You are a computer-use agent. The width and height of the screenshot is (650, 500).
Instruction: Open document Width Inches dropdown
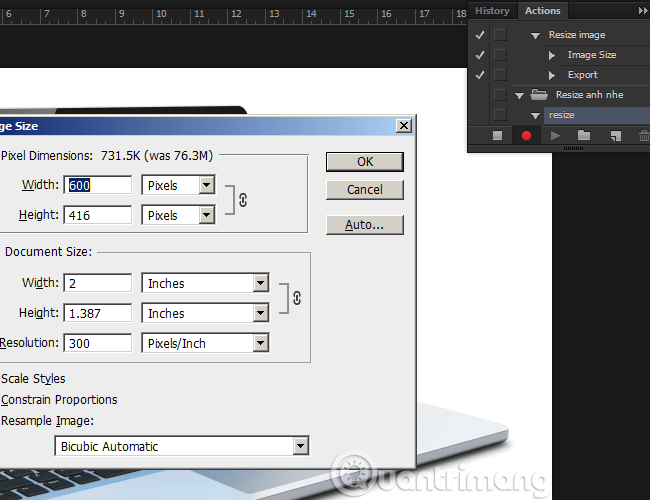click(x=260, y=283)
